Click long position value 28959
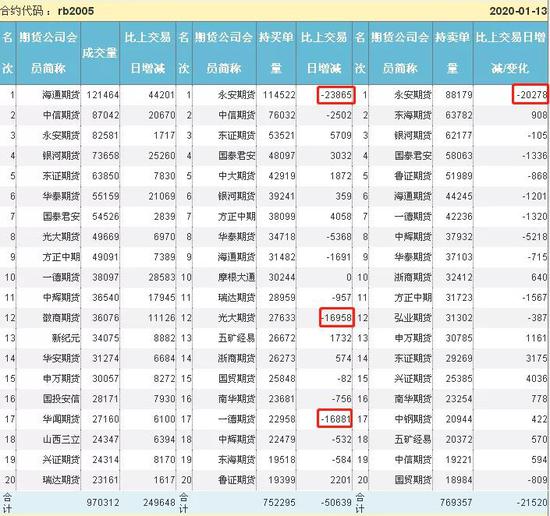 pyautogui.click(x=282, y=298)
